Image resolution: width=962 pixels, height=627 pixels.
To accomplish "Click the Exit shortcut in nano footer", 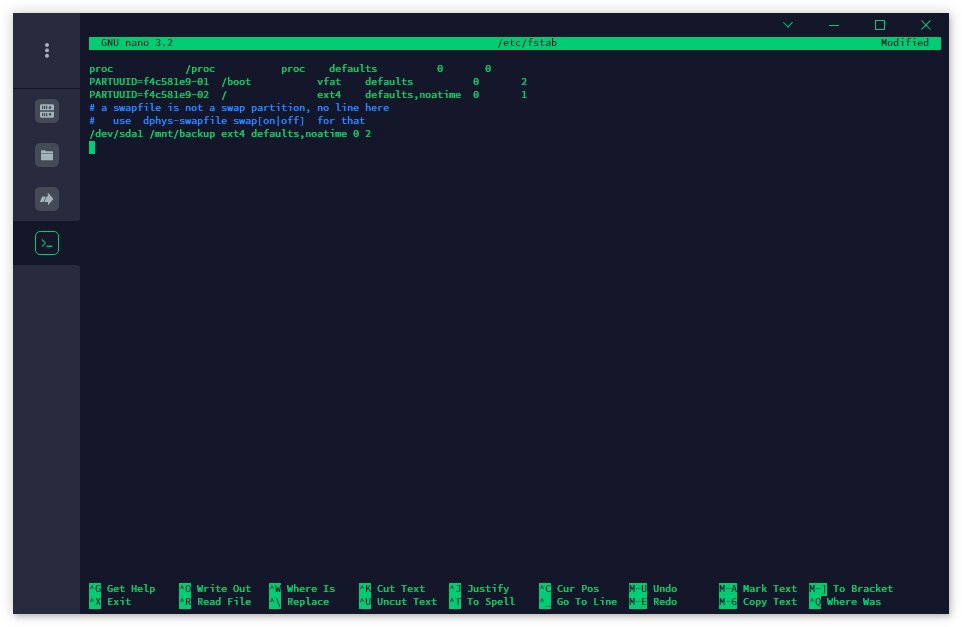I will click(x=118, y=602).
